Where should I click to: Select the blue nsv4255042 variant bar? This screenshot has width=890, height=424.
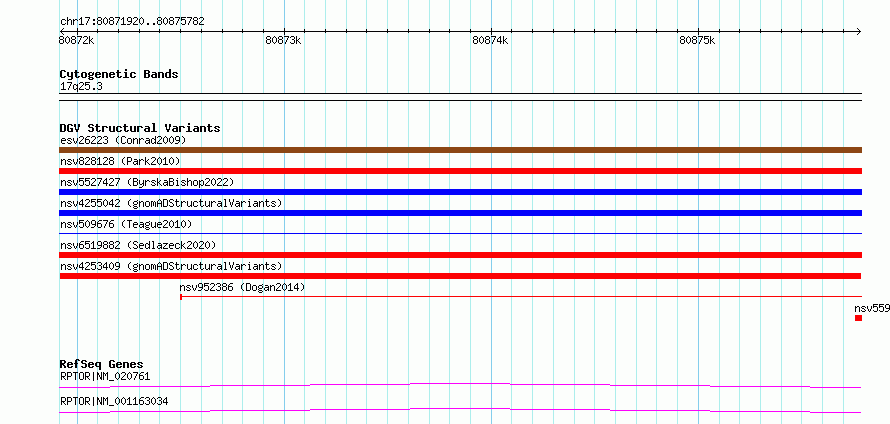tap(460, 213)
